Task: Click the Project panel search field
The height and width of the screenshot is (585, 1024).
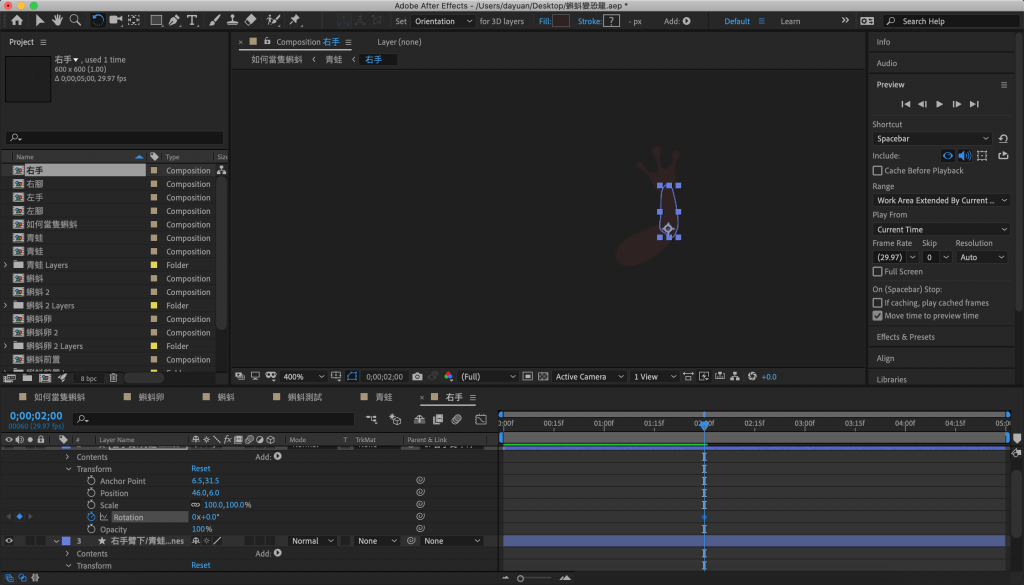Action: point(114,138)
